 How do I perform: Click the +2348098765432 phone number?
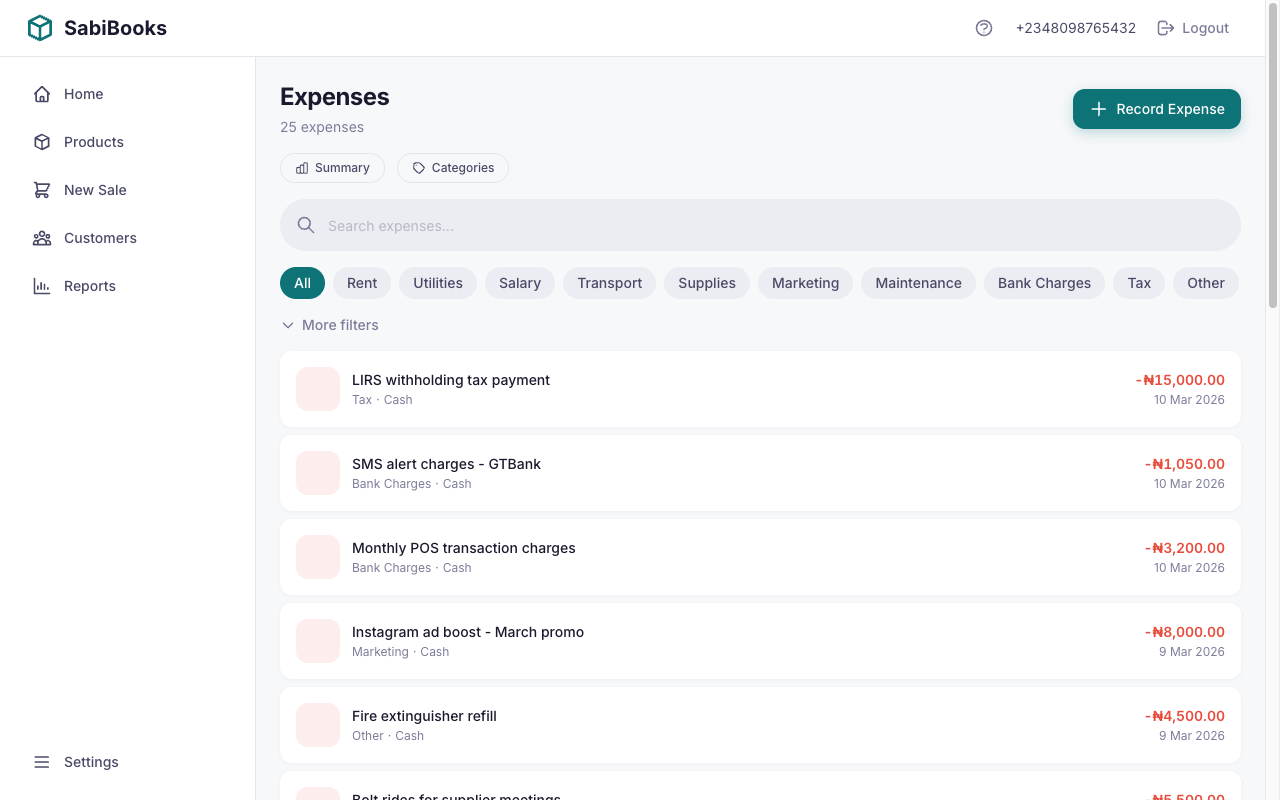click(1076, 27)
